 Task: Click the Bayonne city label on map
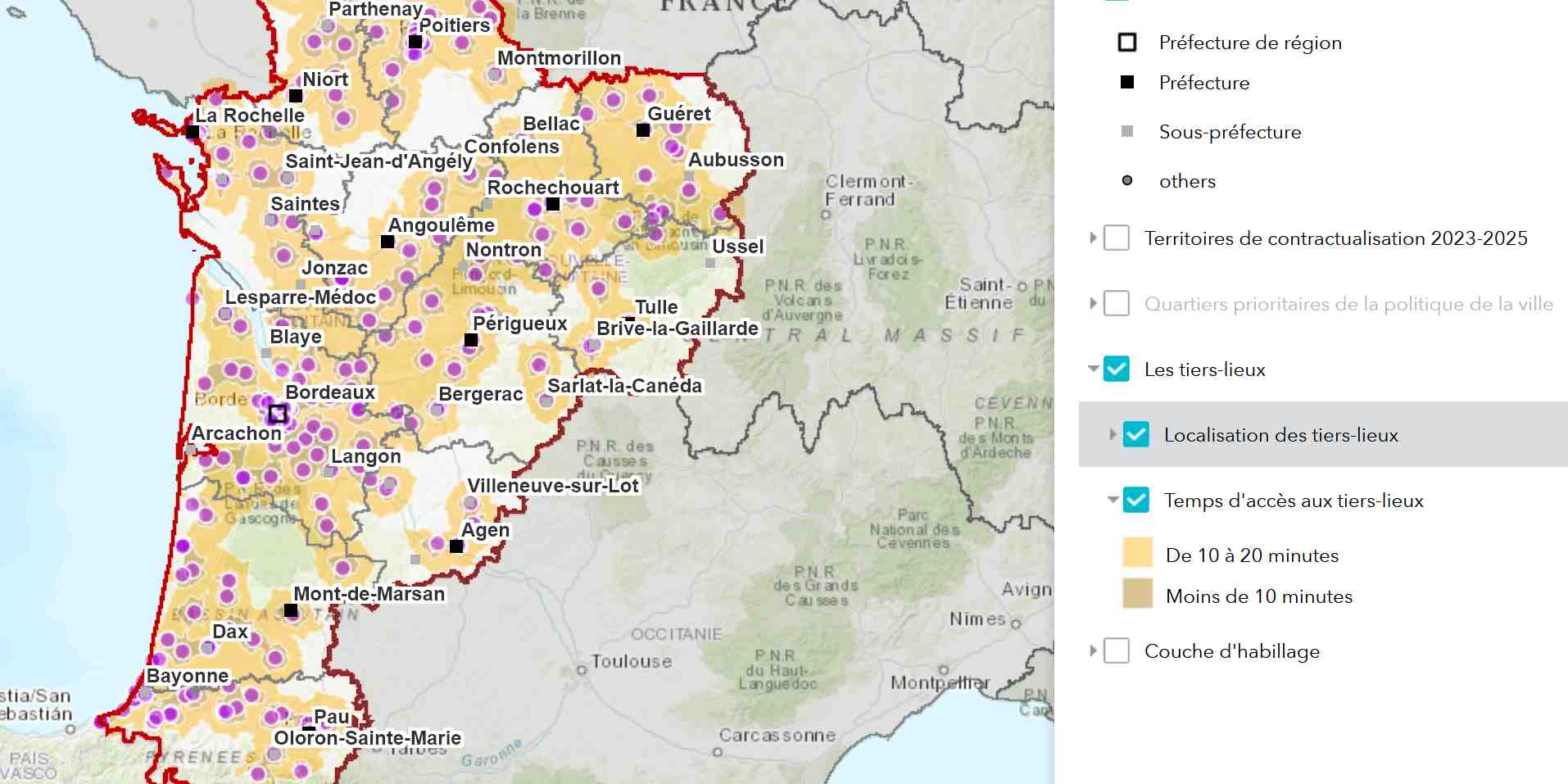(x=188, y=676)
